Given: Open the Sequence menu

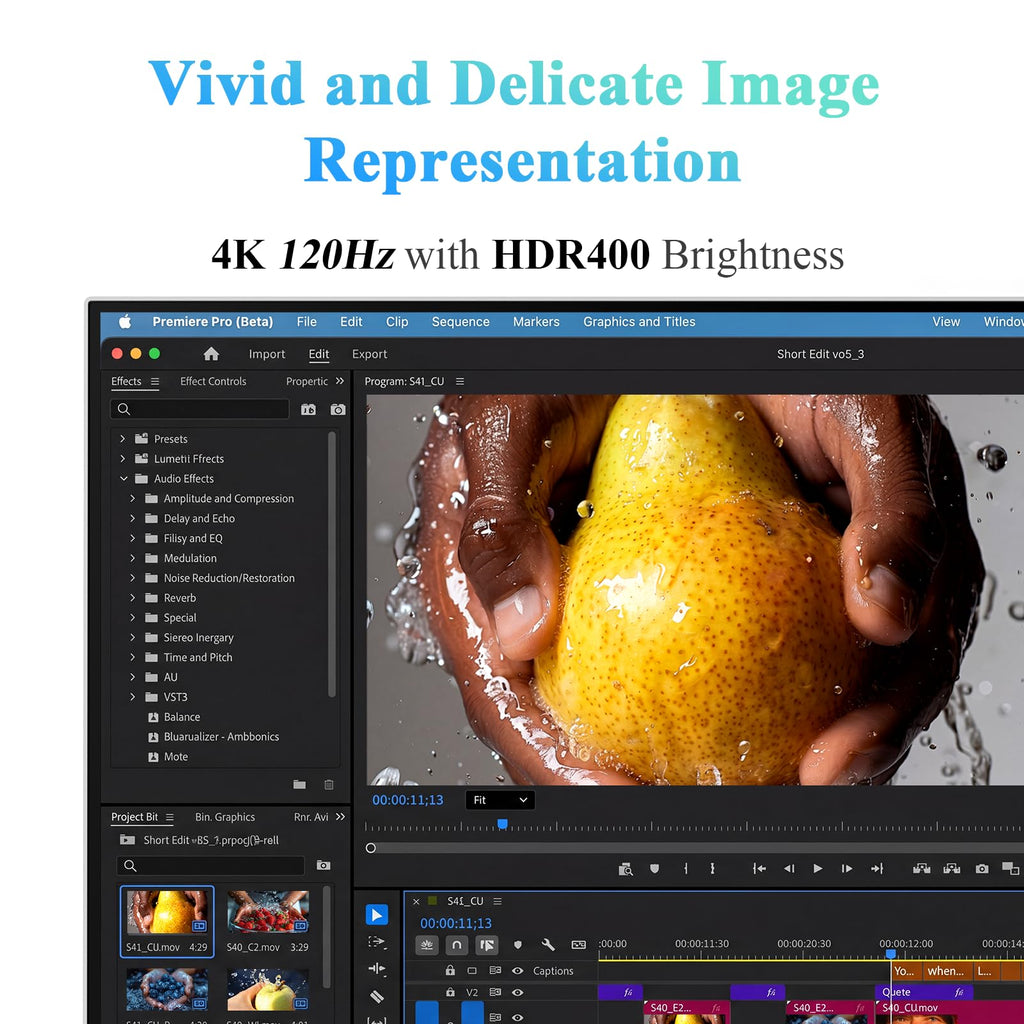Looking at the screenshot, I should (x=460, y=321).
